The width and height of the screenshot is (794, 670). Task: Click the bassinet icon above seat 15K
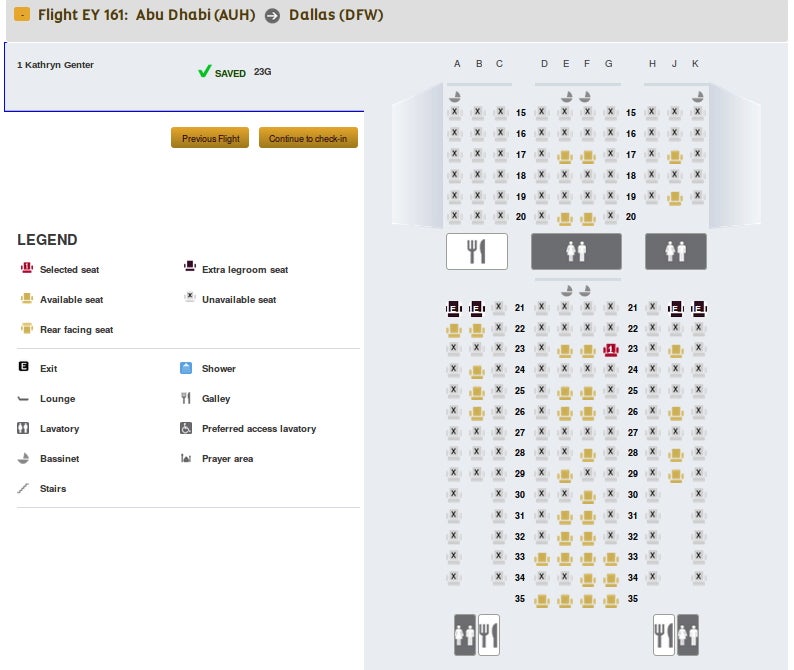(x=698, y=96)
